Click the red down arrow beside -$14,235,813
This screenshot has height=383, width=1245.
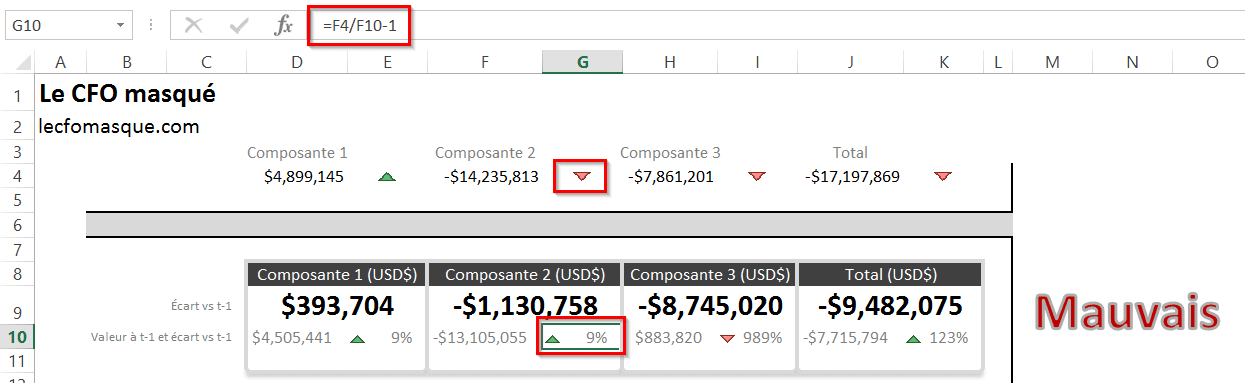point(582,177)
